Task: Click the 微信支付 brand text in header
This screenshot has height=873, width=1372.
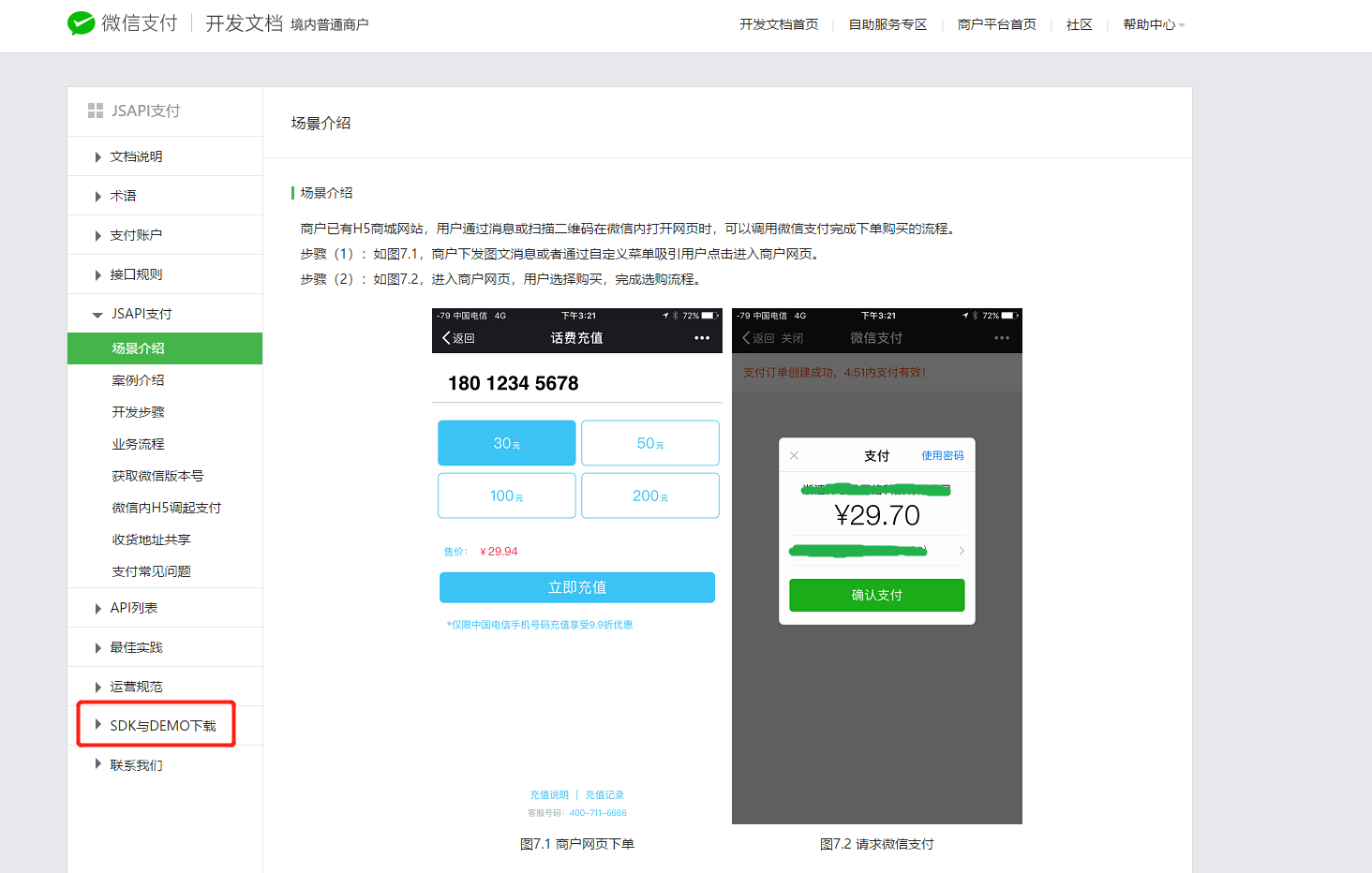Action: [139, 23]
